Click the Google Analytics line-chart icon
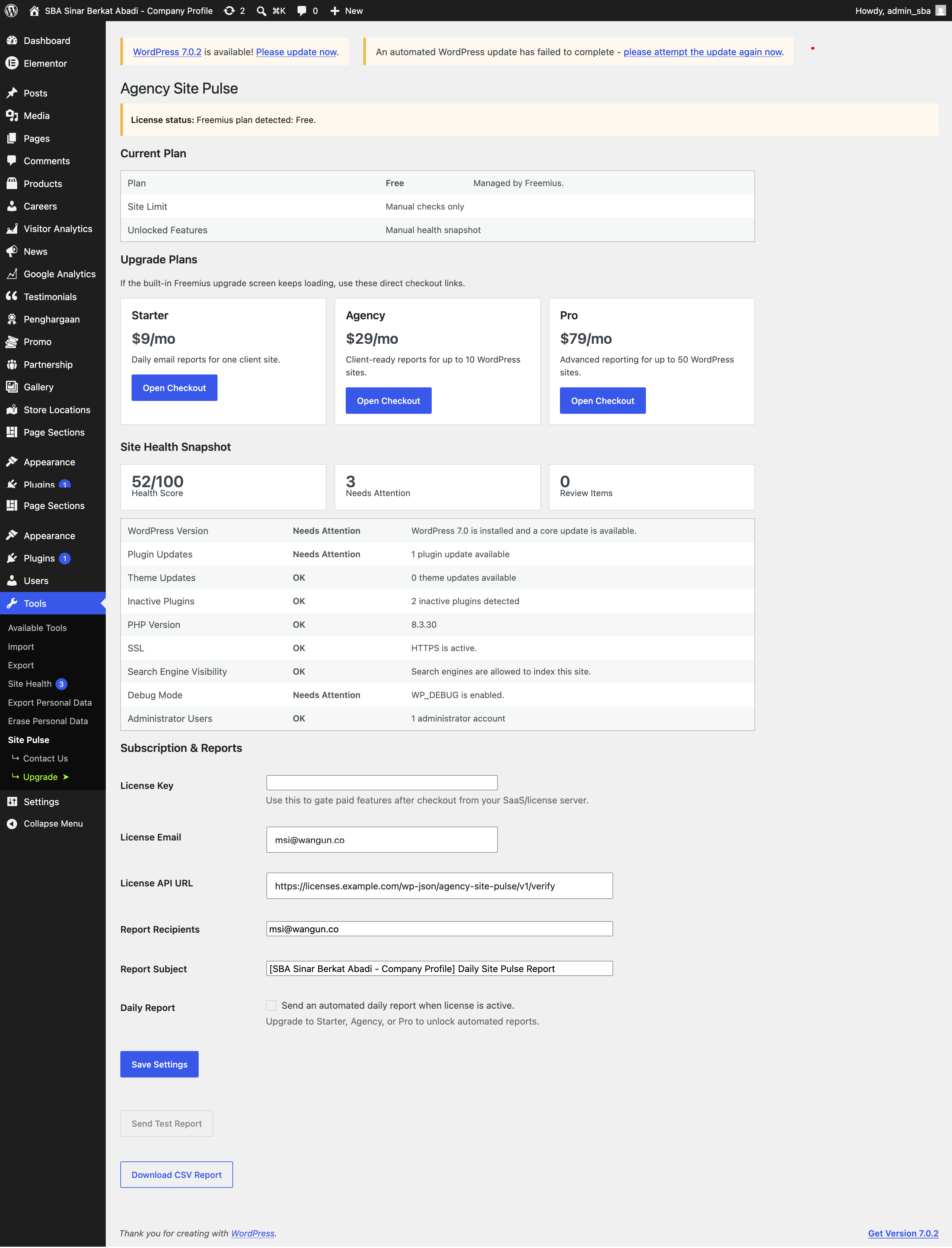 (12, 274)
